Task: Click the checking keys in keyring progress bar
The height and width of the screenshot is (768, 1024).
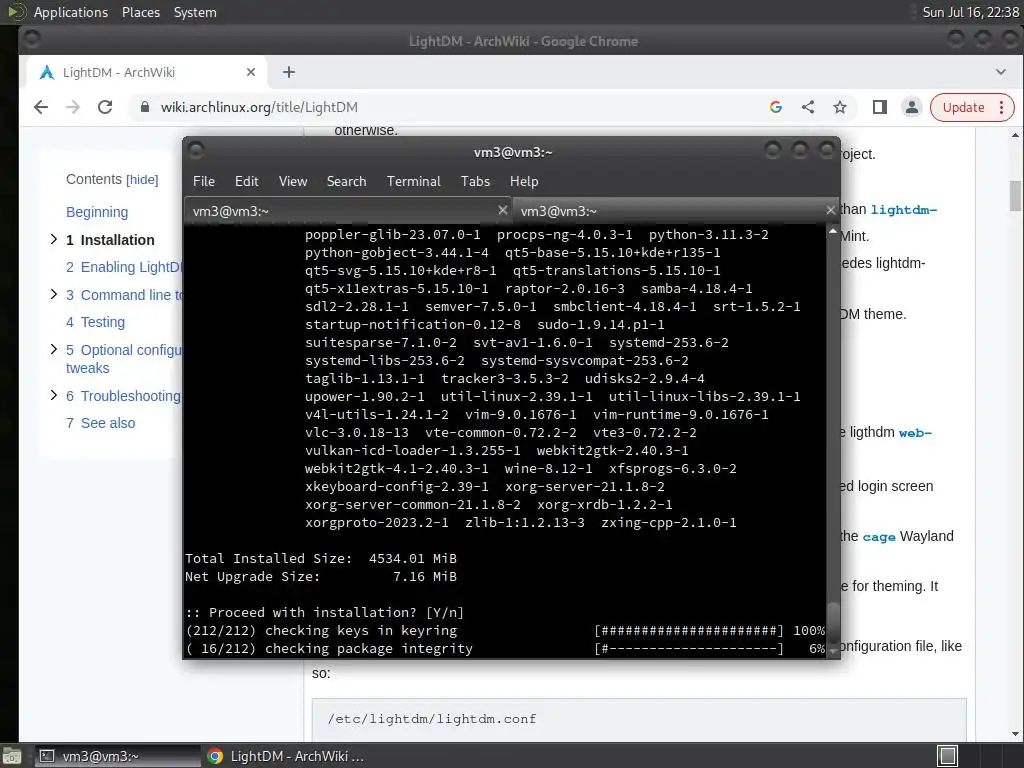Action: [x=689, y=630]
